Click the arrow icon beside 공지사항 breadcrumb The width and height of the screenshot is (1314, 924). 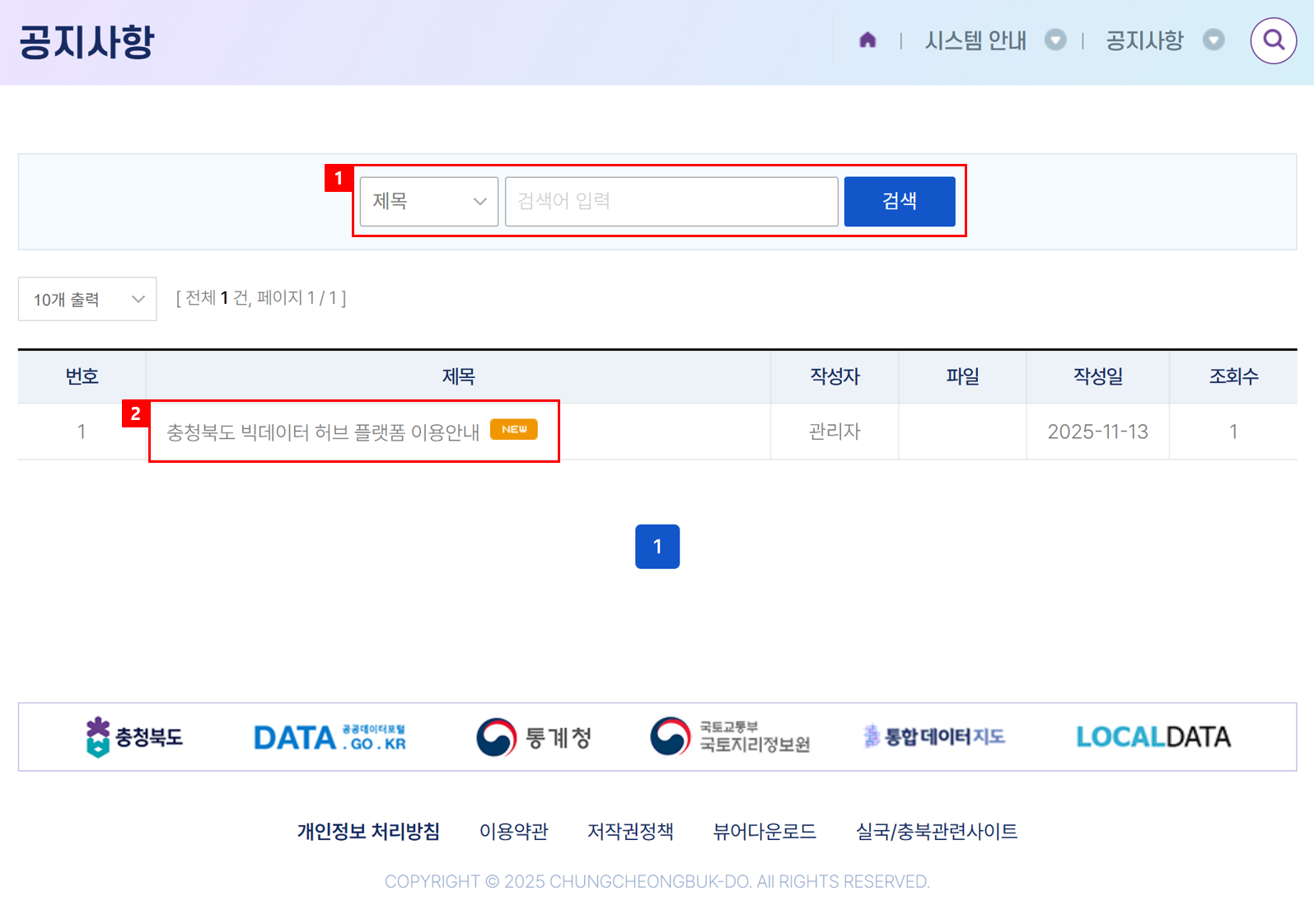click(1213, 40)
